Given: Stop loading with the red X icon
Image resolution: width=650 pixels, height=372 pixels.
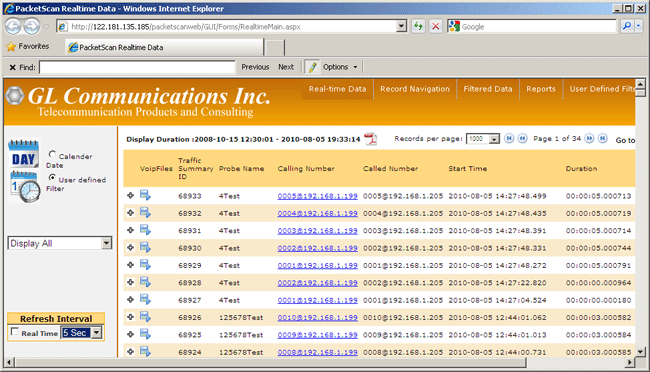Looking at the screenshot, I should (x=435, y=27).
